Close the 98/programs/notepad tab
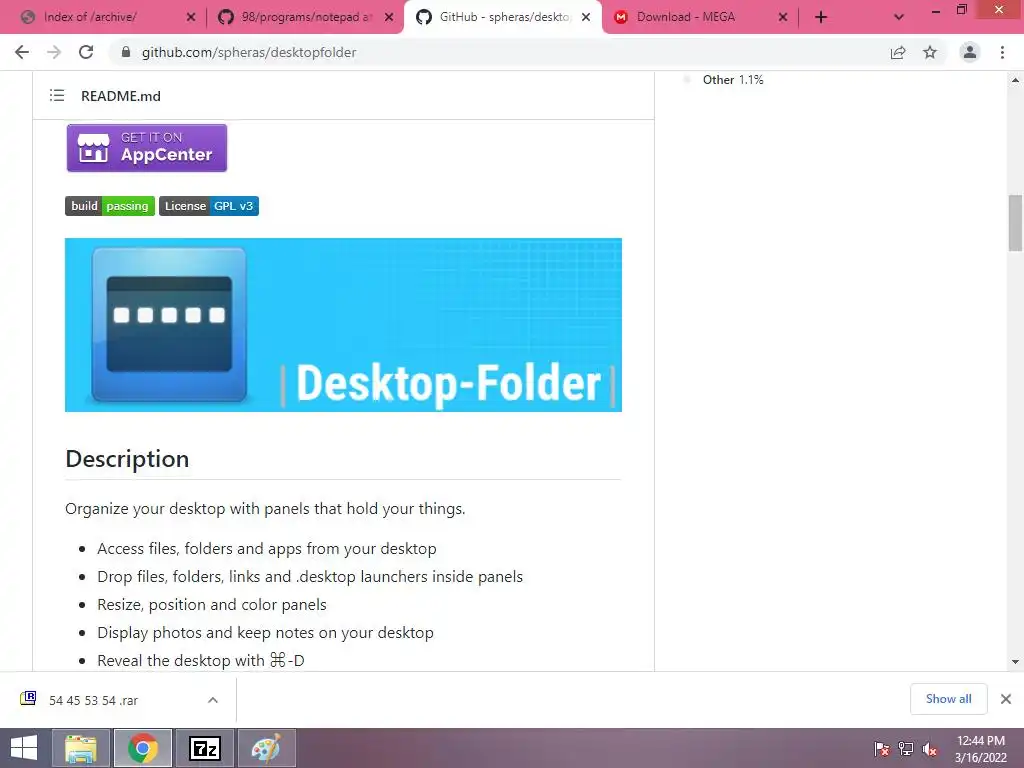This screenshot has width=1024, height=768. [x=389, y=18]
